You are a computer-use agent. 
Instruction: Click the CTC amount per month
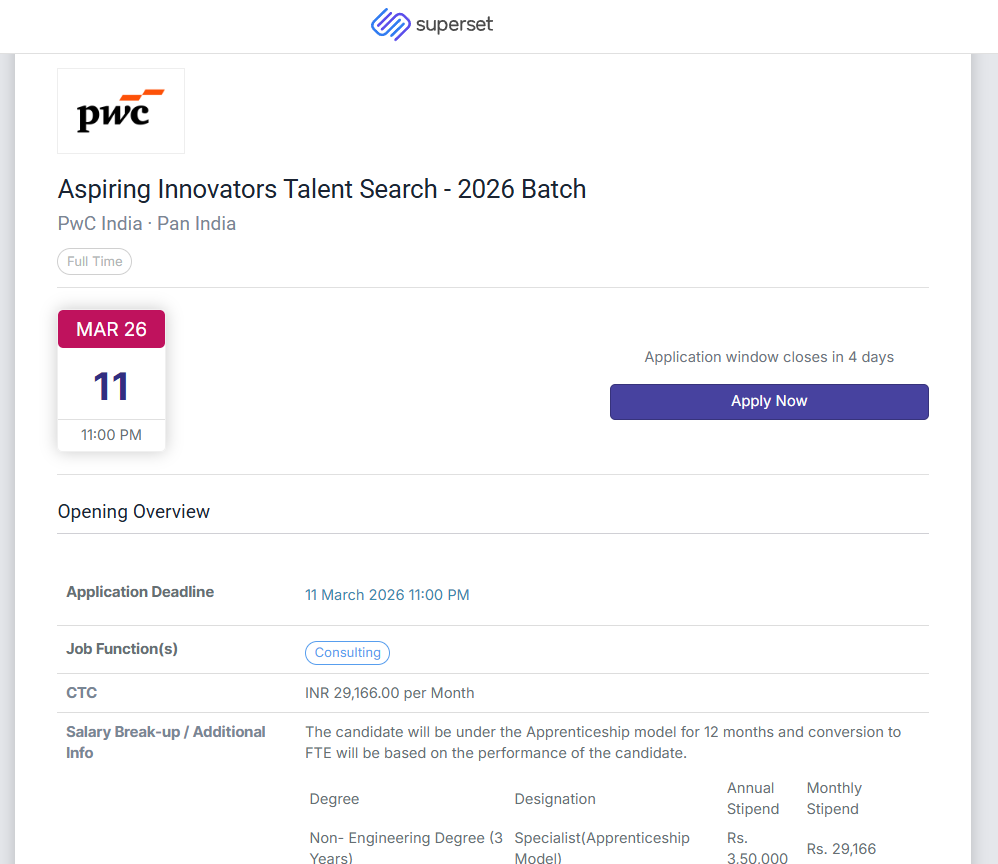tap(389, 693)
